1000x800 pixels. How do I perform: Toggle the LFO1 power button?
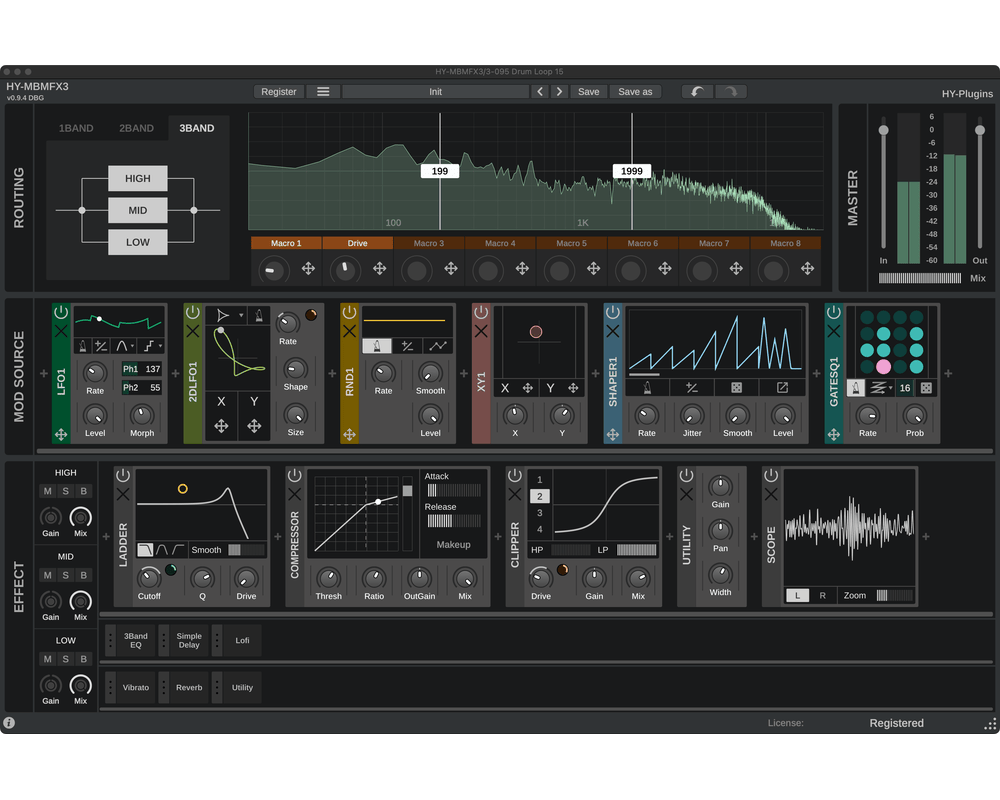[x=61, y=312]
